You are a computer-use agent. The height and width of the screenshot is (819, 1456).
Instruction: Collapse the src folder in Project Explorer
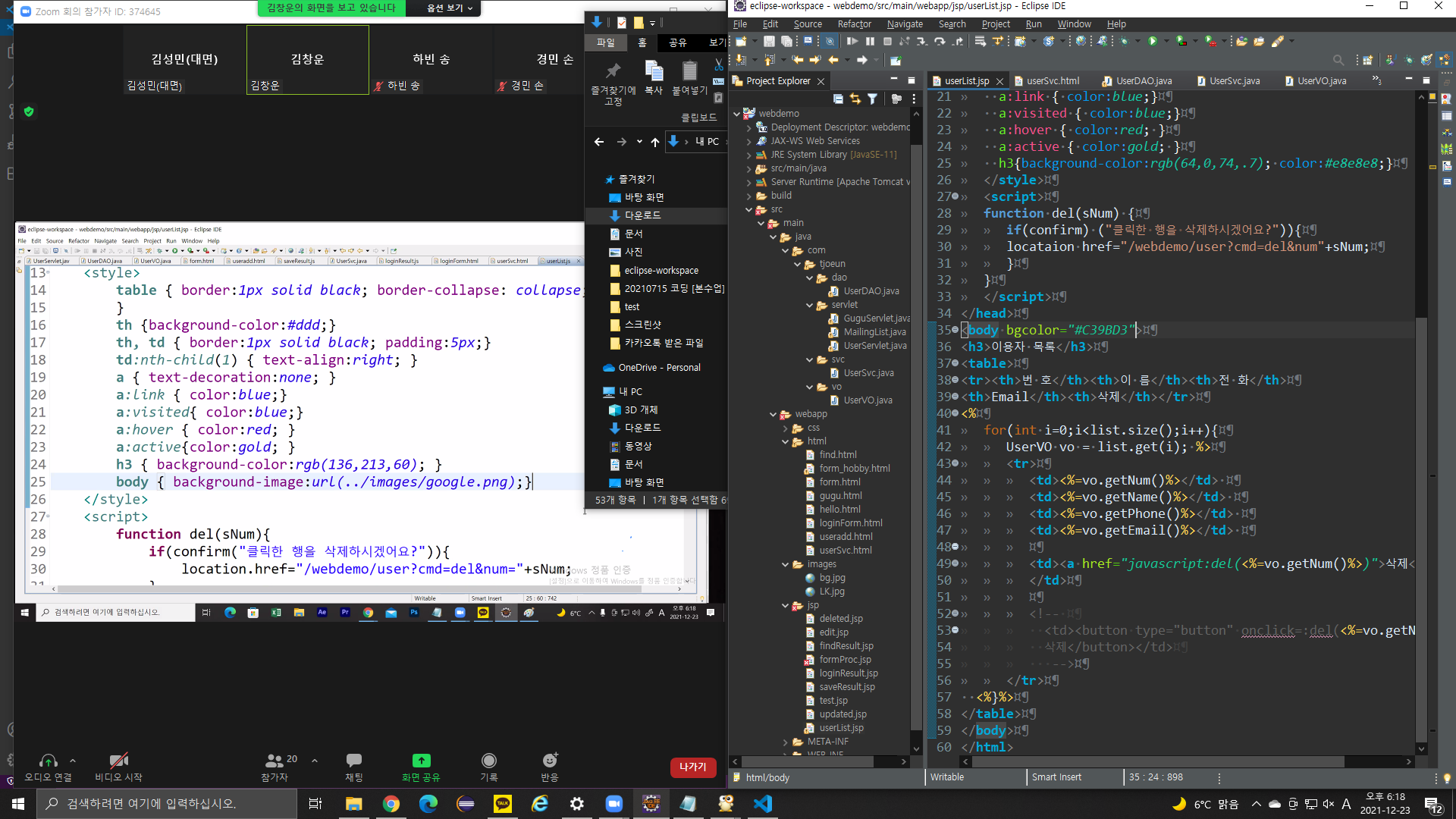tap(748, 209)
